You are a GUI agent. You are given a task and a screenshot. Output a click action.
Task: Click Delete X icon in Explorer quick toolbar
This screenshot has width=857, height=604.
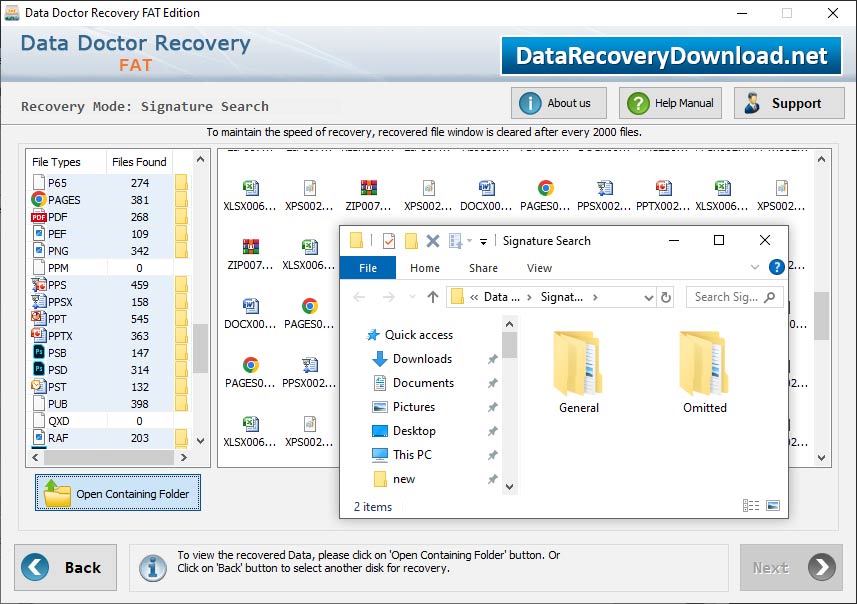433,241
